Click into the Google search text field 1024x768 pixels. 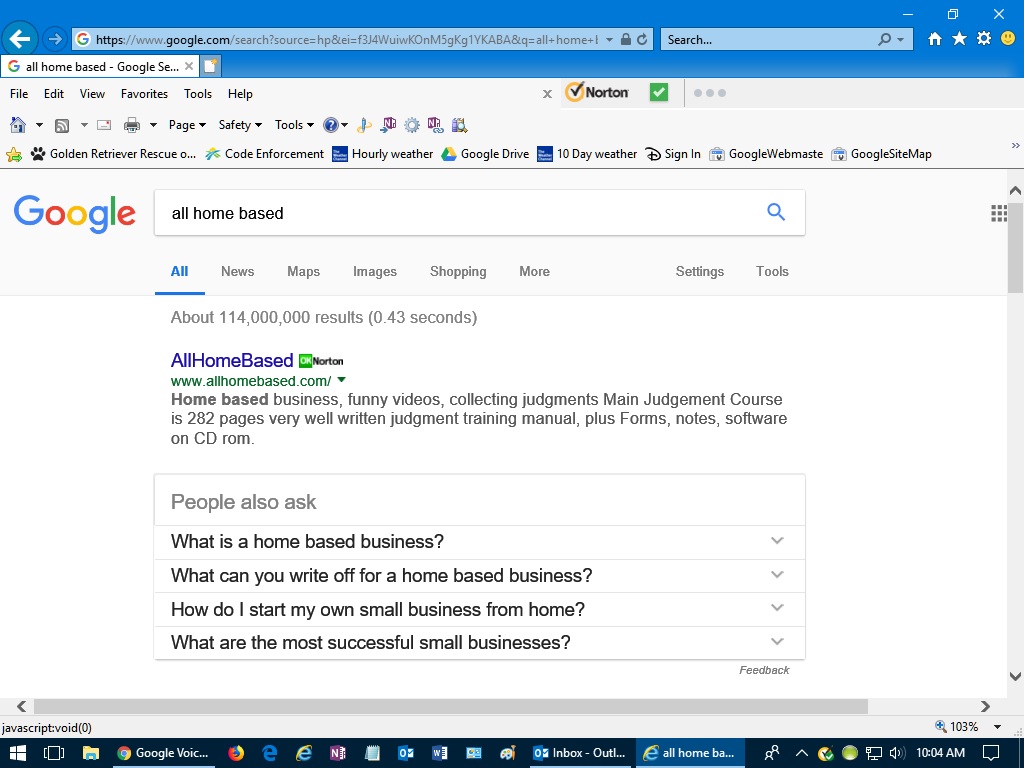pyautogui.click(x=450, y=213)
